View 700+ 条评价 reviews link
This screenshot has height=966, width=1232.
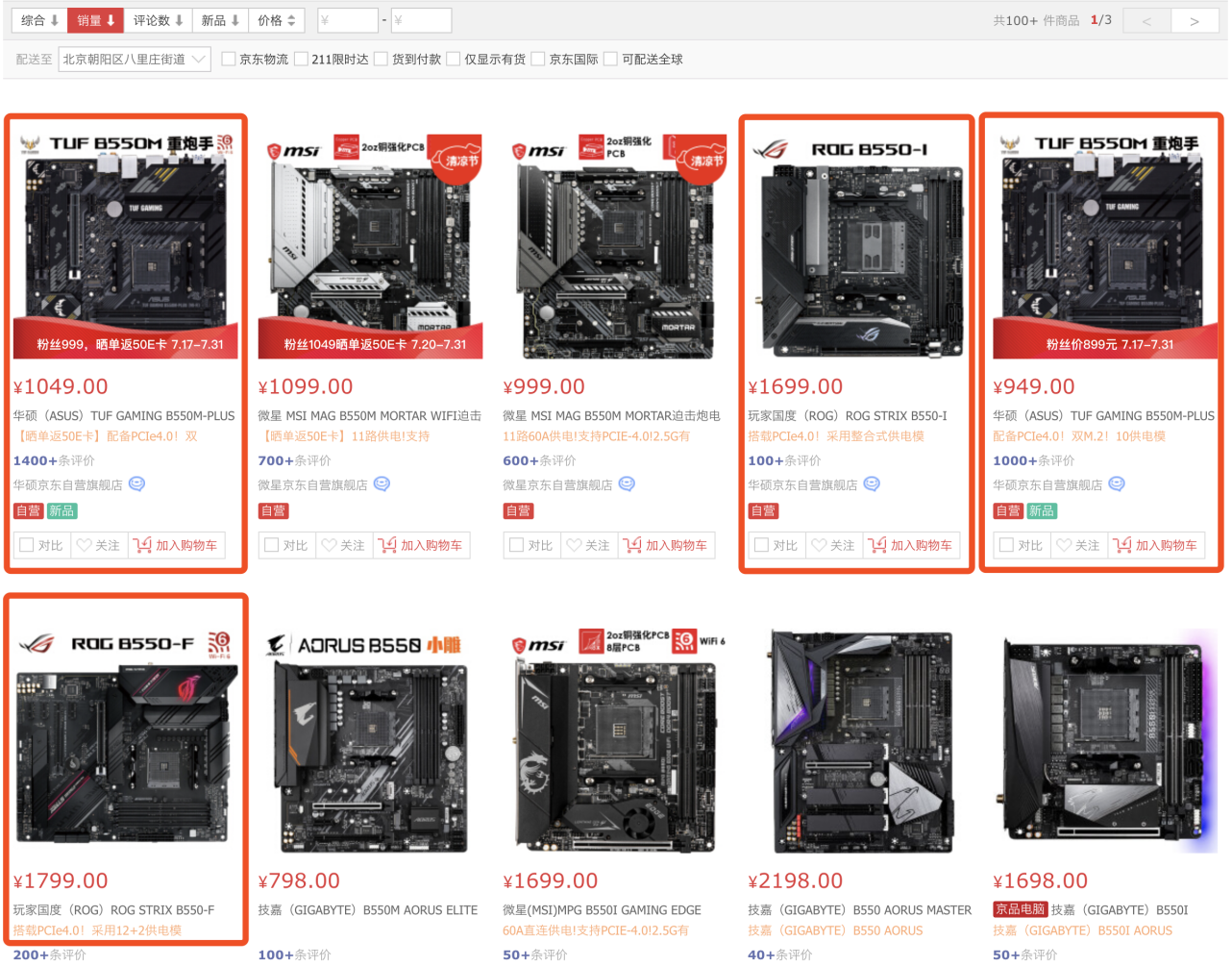click(x=294, y=461)
